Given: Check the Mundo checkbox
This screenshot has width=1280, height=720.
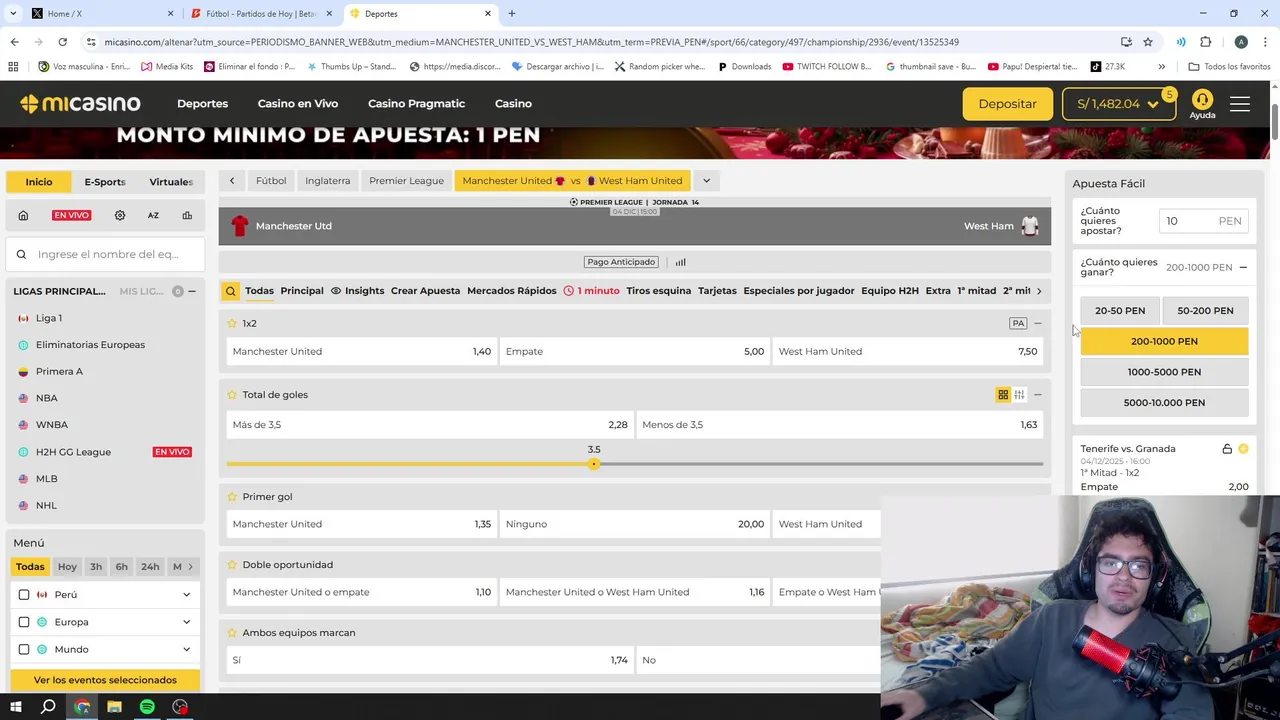Looking at the screenshot, I should click(24, 650).
